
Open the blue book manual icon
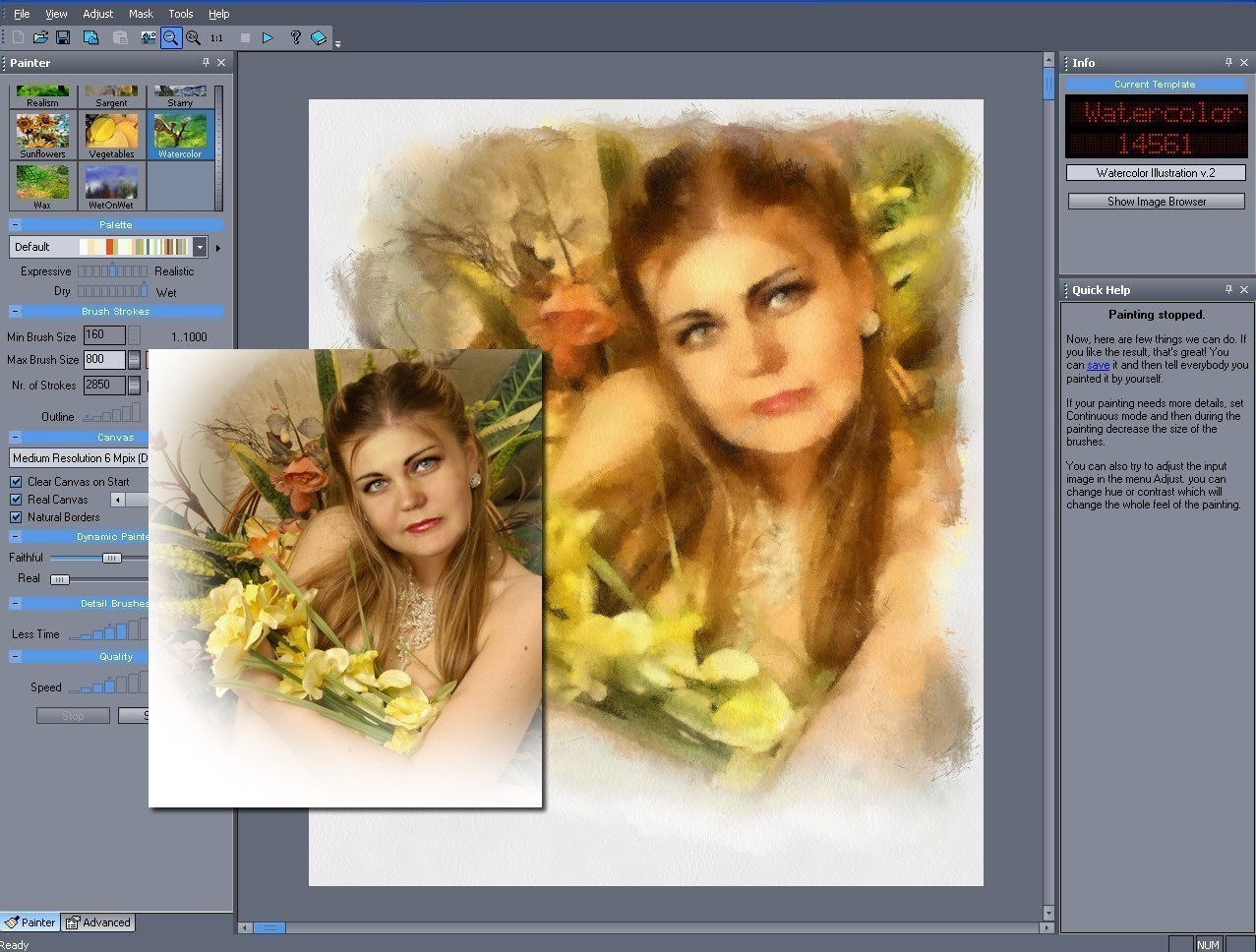[319, 37]
